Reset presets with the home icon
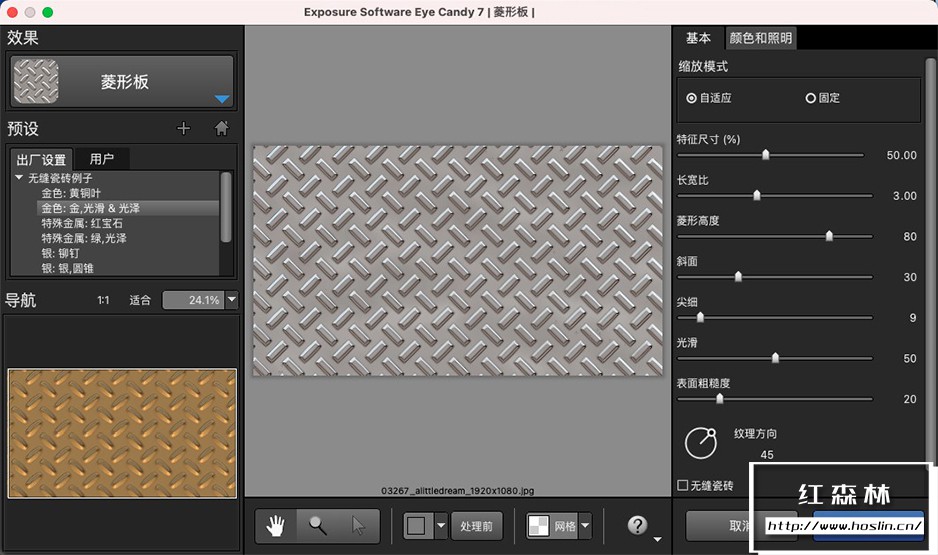This screenshot has height=555, width=938. tap(221, 128)
